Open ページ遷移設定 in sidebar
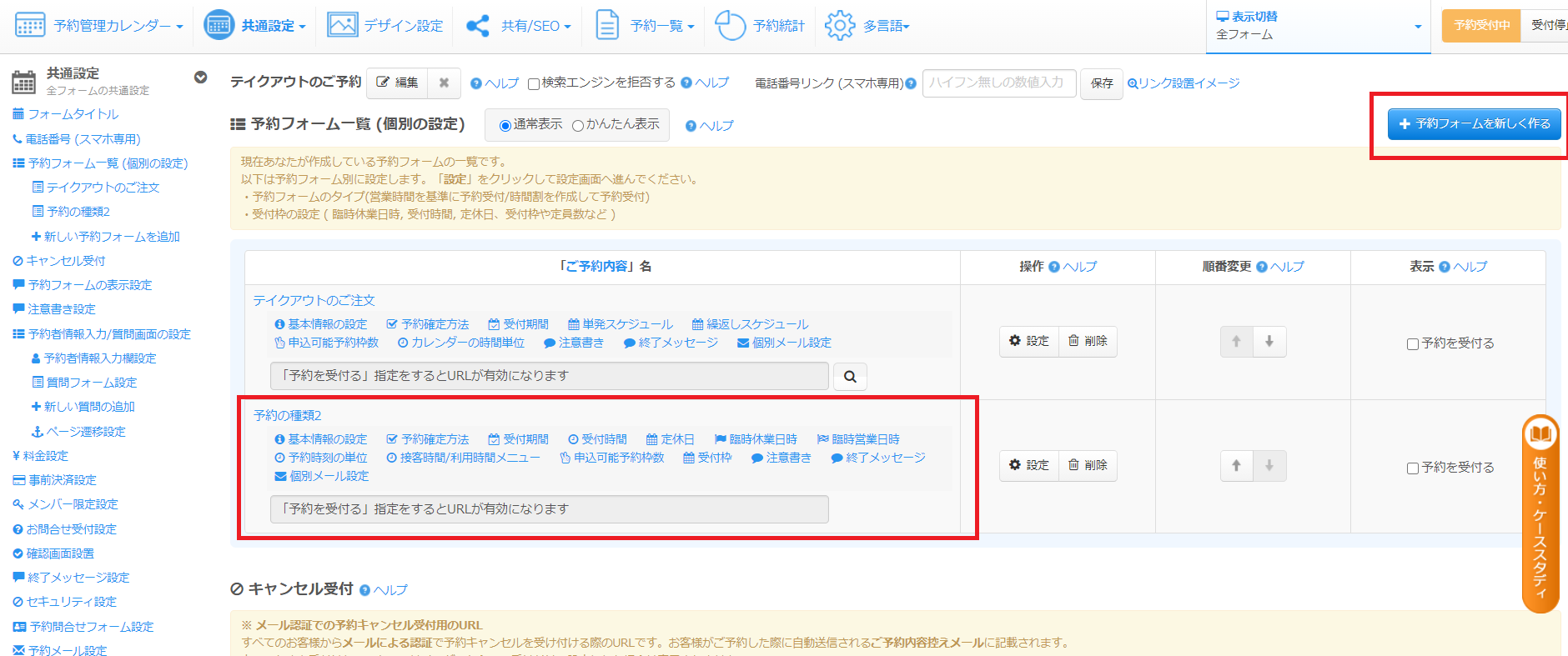The image size is (1568, 656). coord(78,432)
